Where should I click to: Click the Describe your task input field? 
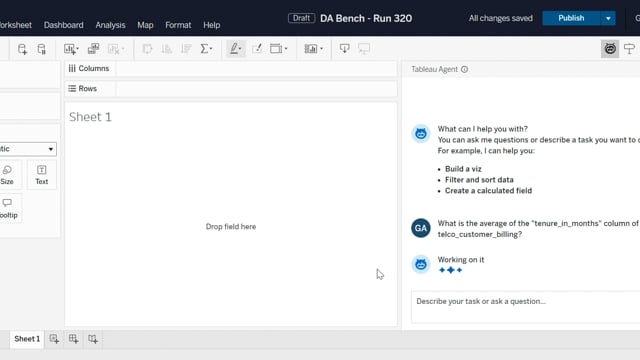click(x=526, y=307)
